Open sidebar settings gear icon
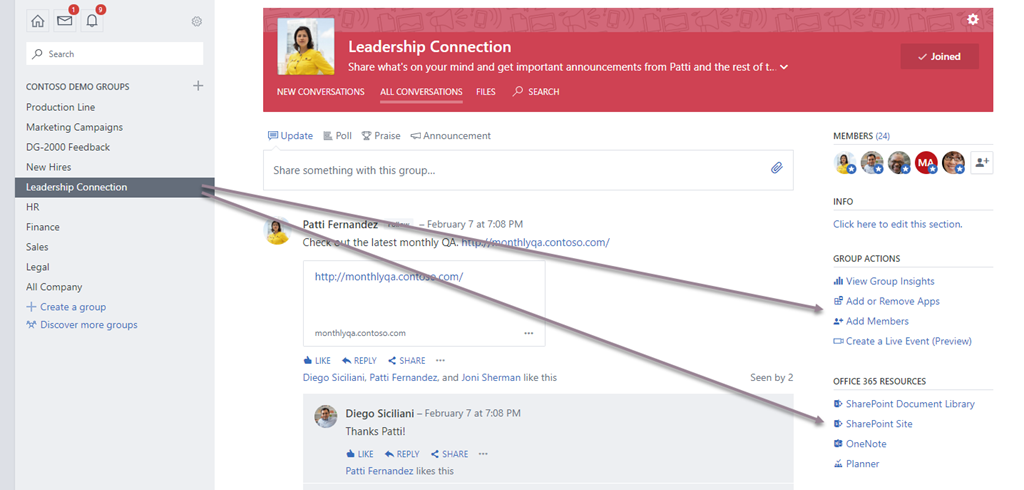This screenshot has width=1024, height=490. point(197,22)
